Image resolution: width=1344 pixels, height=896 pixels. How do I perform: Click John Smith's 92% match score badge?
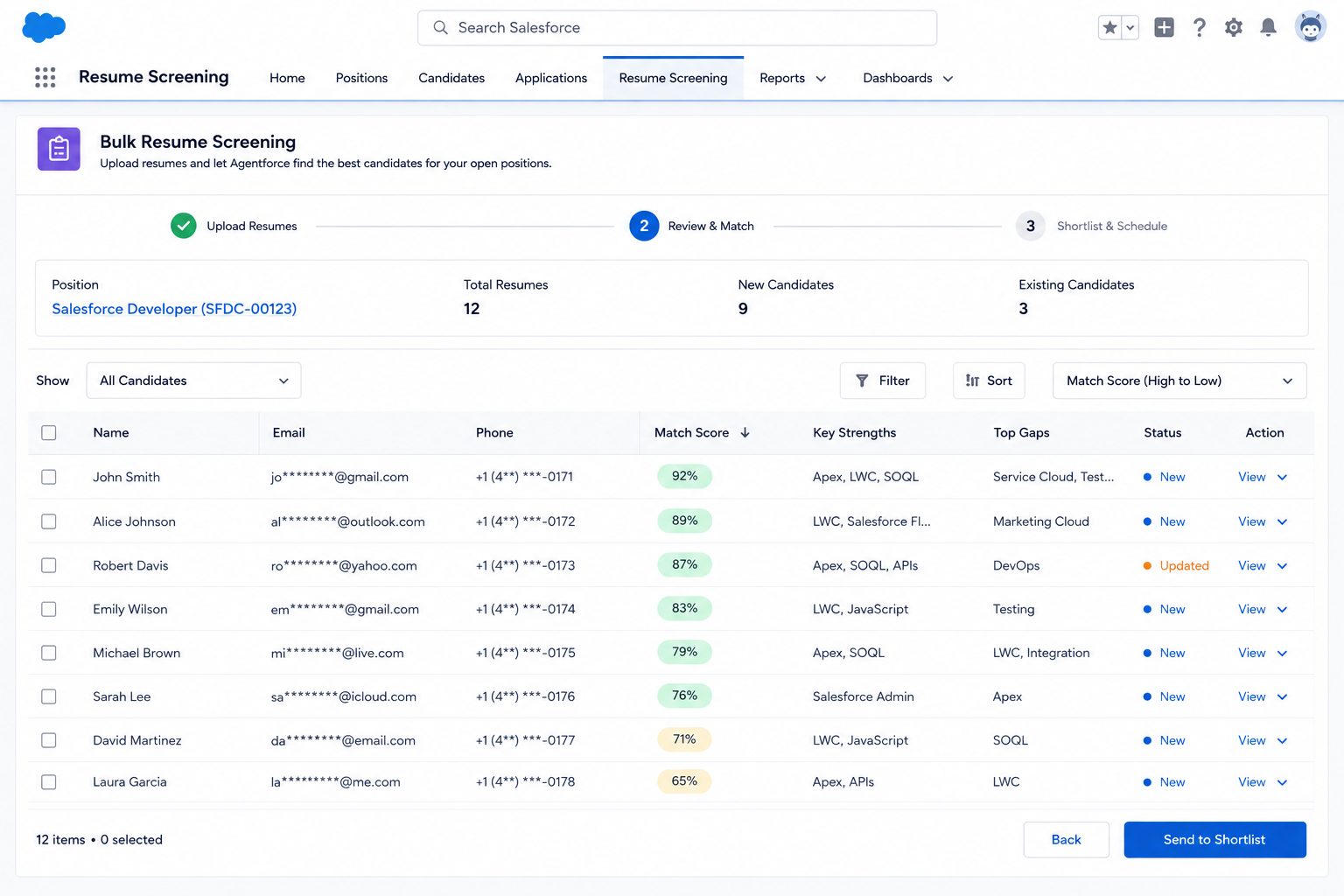[684, 476]
